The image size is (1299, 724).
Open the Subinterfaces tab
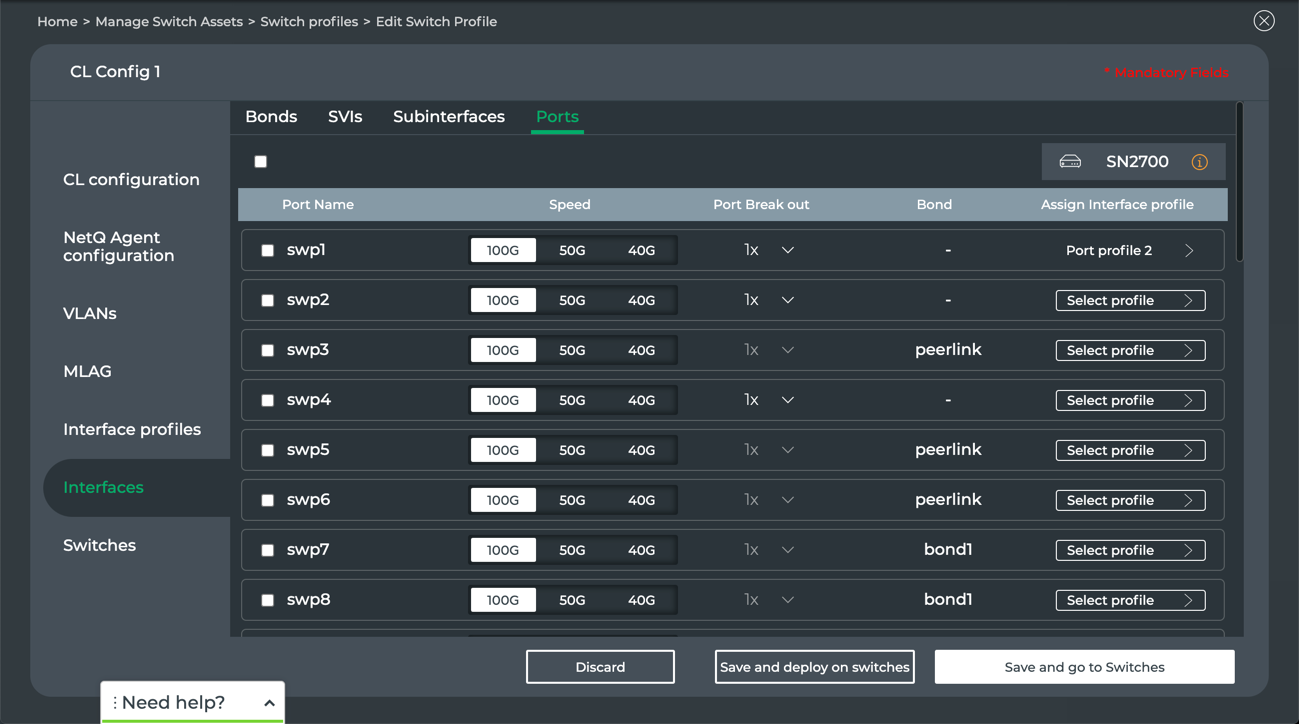point(448,117)
